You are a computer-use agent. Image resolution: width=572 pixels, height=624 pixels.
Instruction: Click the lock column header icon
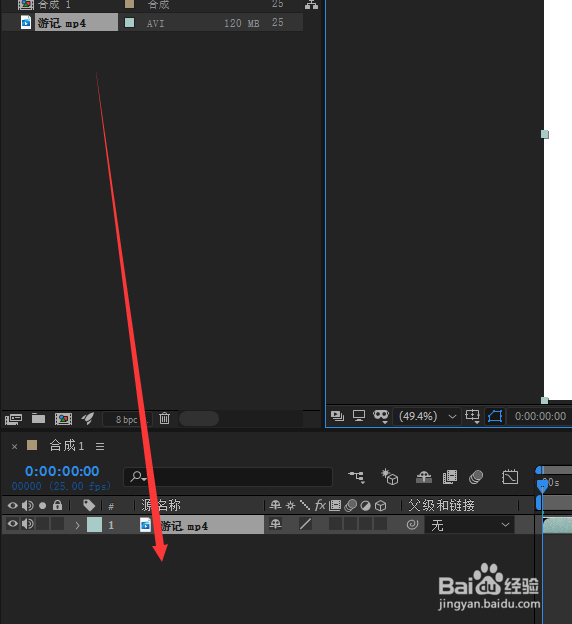[57, 505]
